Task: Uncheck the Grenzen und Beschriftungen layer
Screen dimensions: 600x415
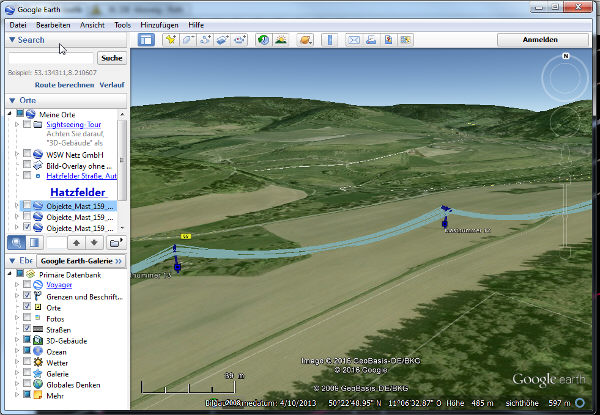Action: (27, 295)
